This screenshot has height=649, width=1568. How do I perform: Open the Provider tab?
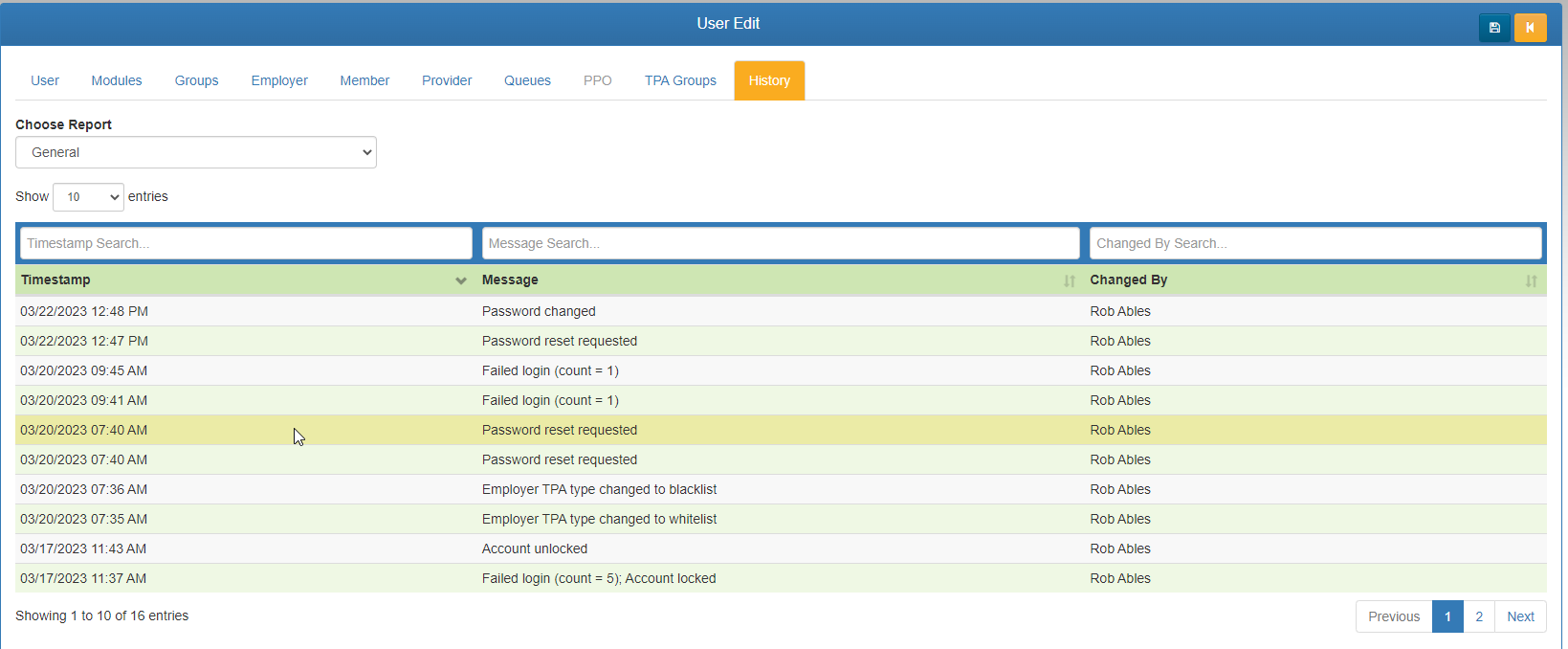pyautogui.click(x=447, y=80)
